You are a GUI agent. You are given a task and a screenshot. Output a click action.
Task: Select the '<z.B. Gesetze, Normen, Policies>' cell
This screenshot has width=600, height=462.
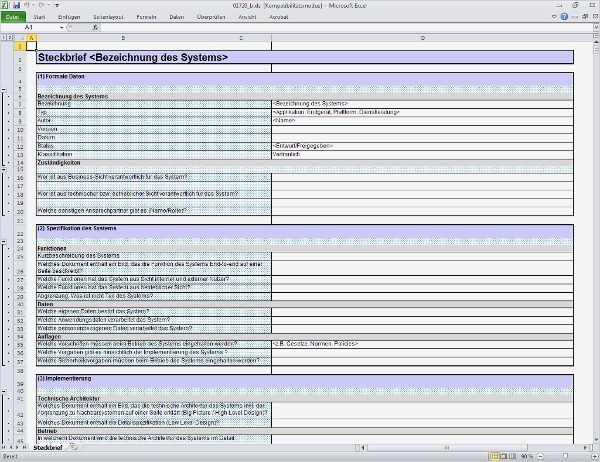[422, 344]
